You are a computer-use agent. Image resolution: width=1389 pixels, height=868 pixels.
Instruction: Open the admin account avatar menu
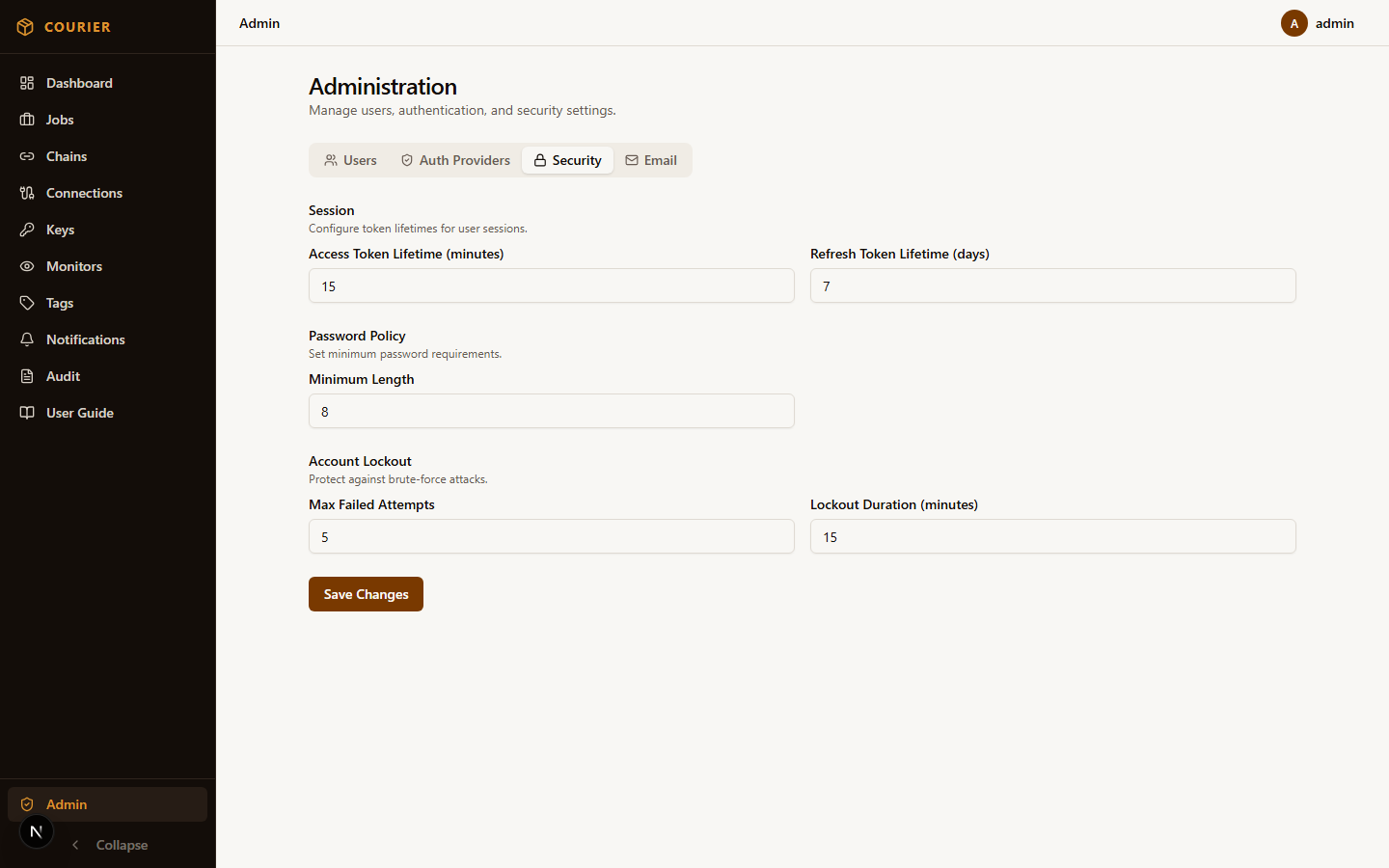1294,23
